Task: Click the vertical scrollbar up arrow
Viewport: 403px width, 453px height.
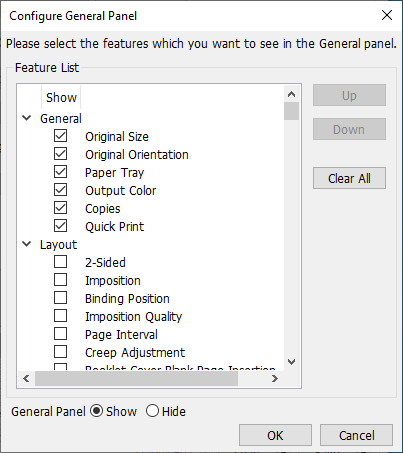Action: click(292, 94)
